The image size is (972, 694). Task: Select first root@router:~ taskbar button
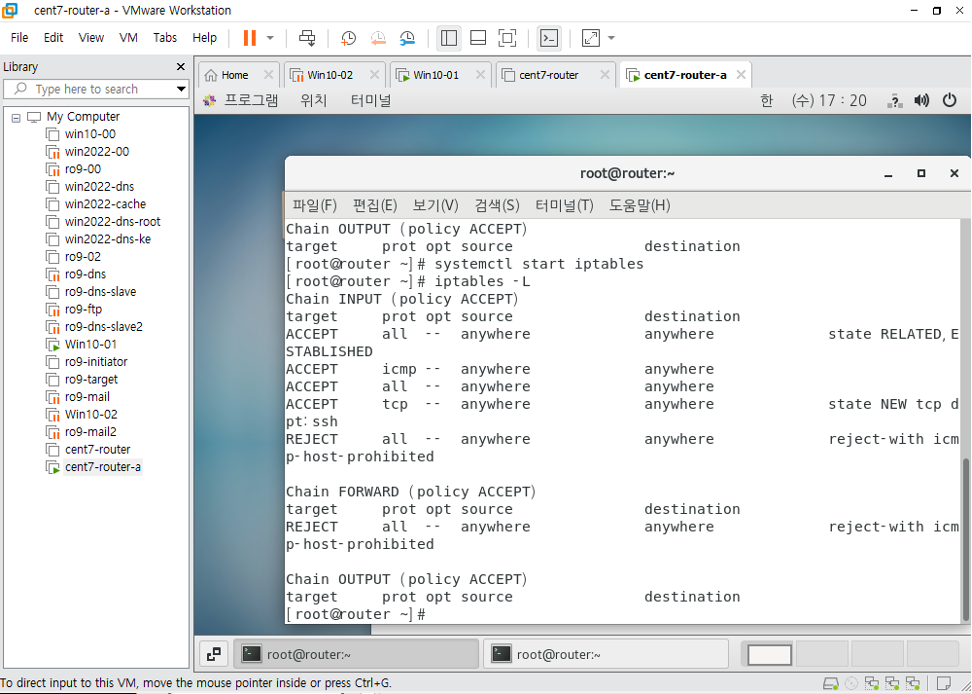tap(356, 654)
